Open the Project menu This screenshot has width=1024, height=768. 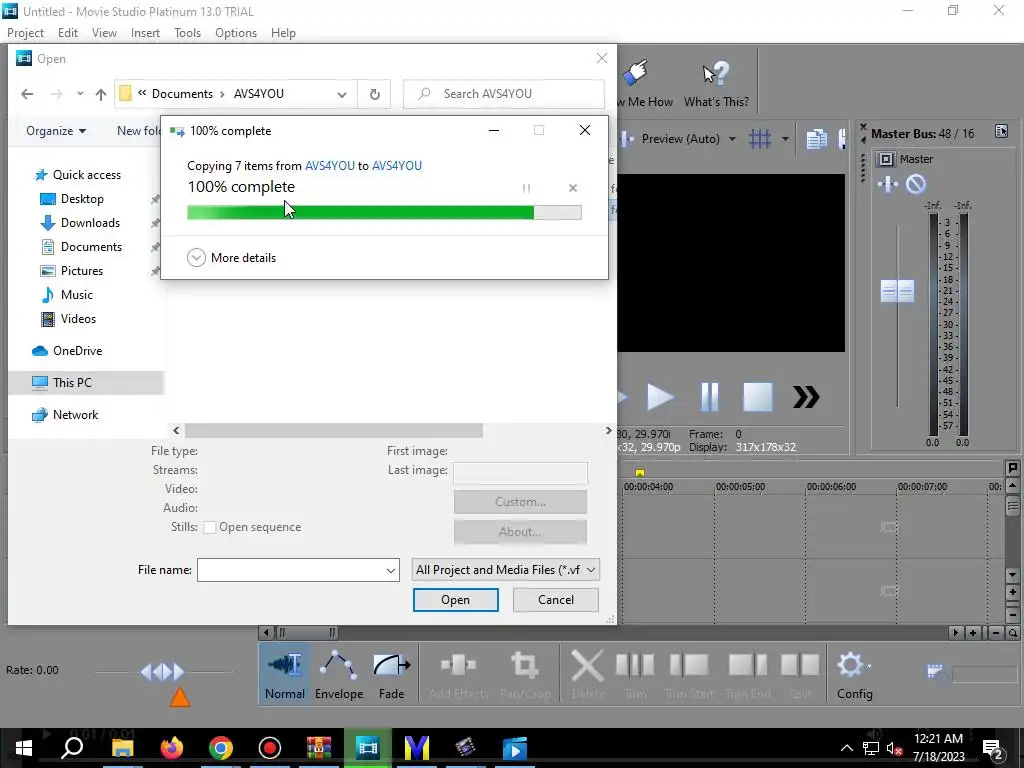tap(25, 33)
